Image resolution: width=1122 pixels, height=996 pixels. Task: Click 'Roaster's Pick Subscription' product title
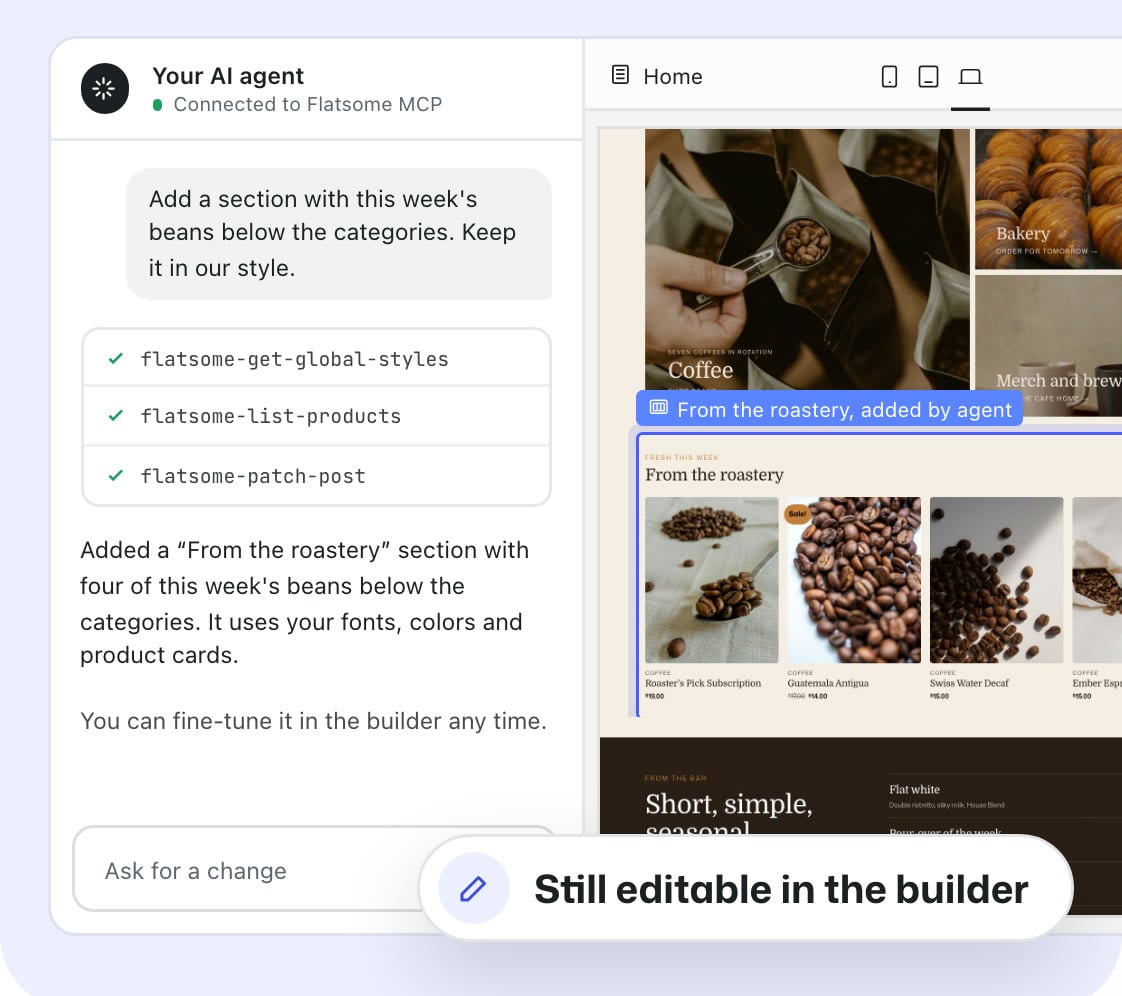(703, 683)
